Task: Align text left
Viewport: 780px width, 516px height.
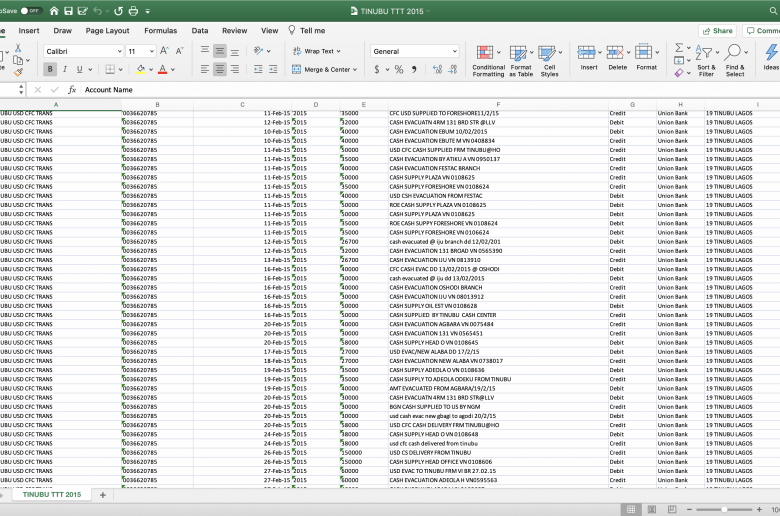Action: point(205,69)
